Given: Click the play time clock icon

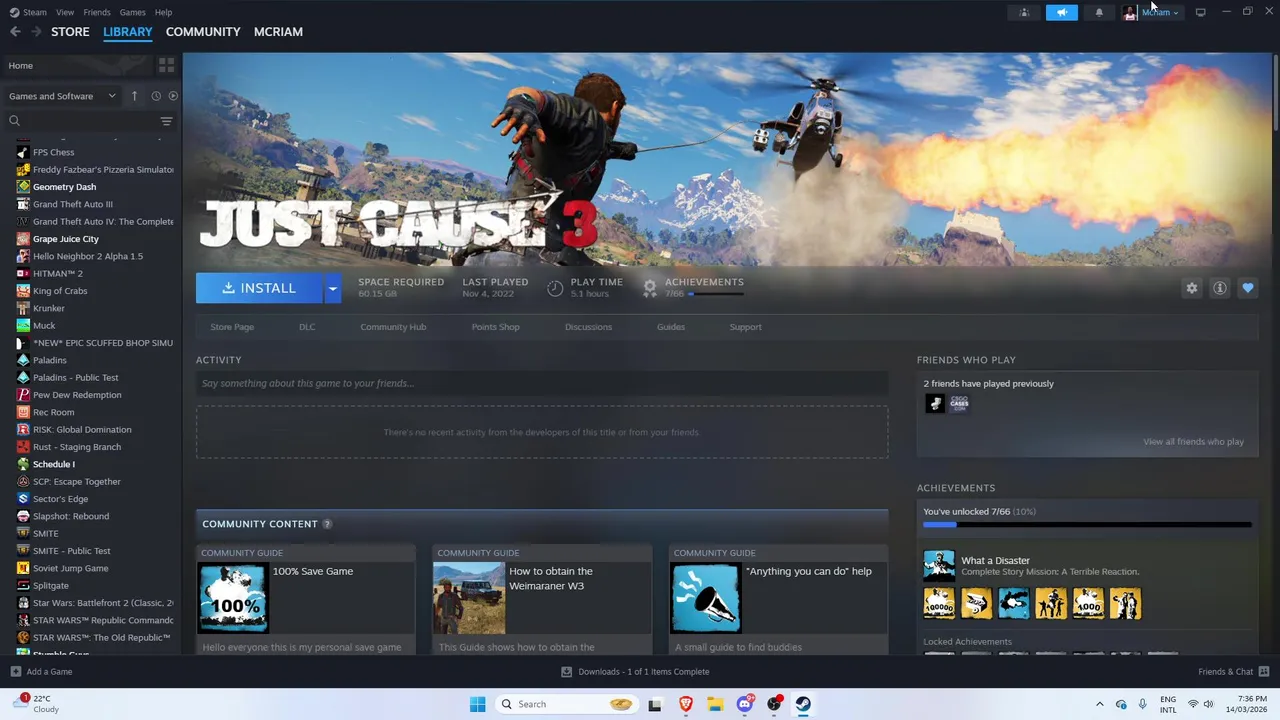Looking at the screenshot, I should tap(555, 288).
